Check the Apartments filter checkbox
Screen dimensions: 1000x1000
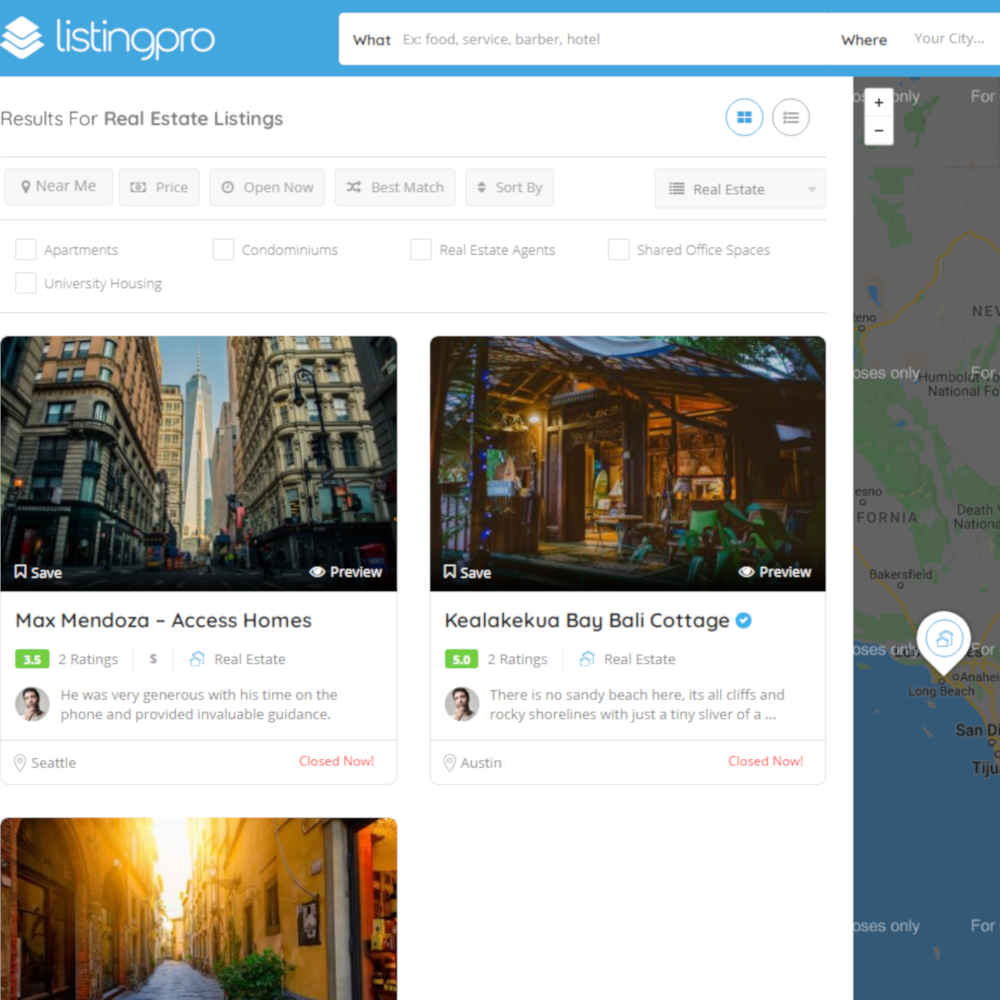(26, 250)
